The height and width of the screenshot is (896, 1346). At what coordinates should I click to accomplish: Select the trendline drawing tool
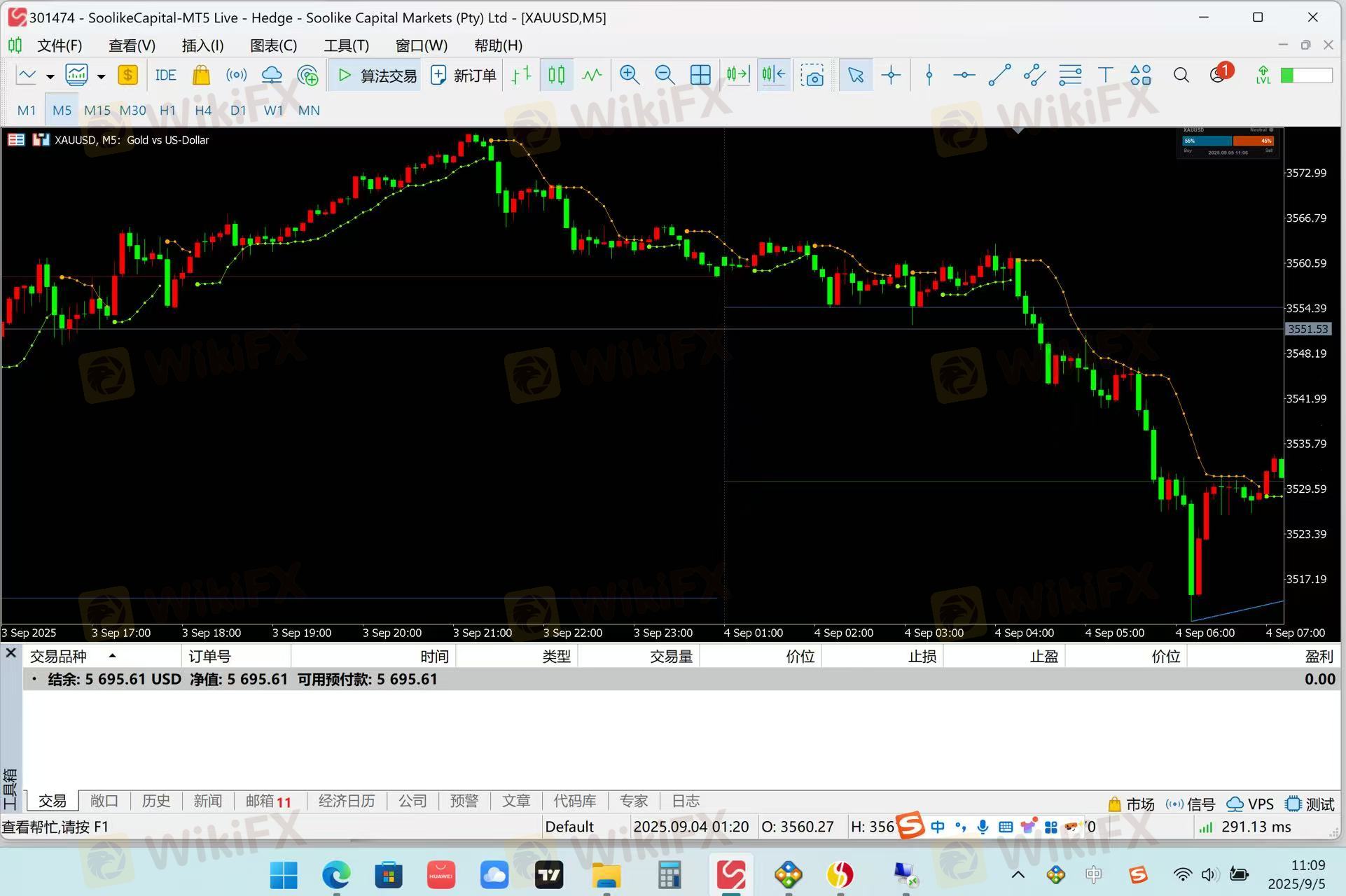999,75
